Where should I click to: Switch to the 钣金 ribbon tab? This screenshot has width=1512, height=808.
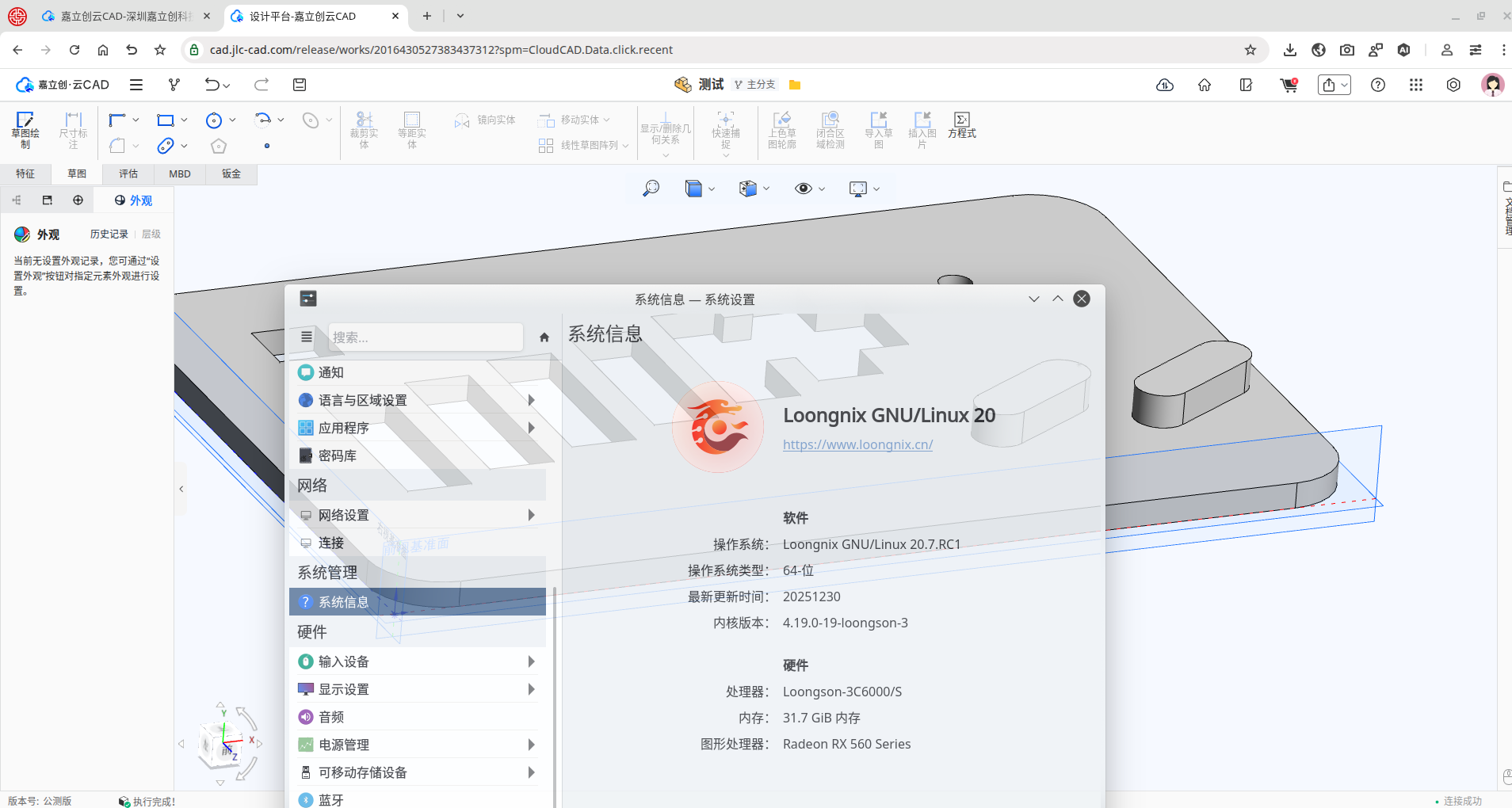point(231,173)
